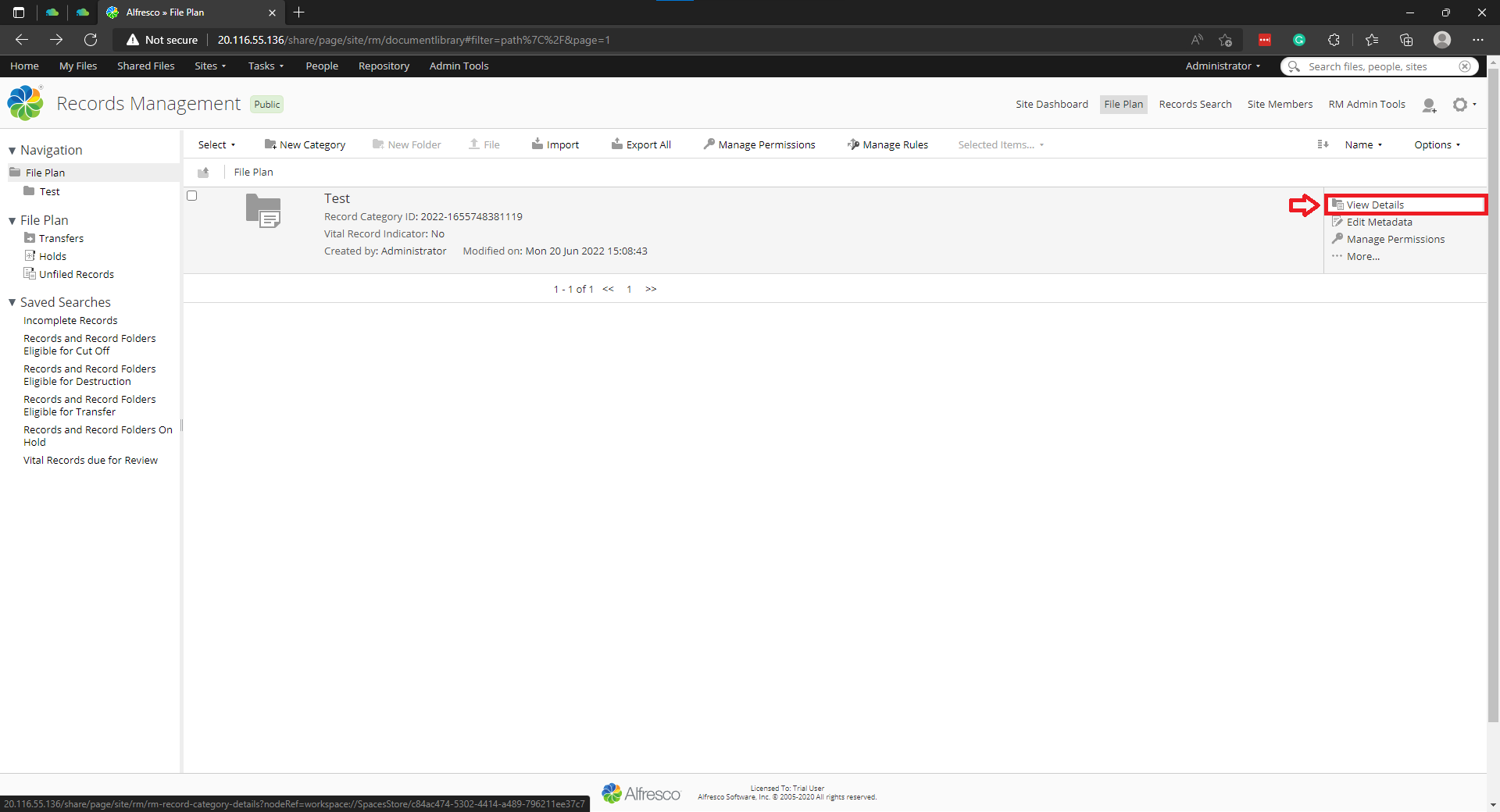Image resolution: width=1500 pixels, height=812 pixels.
Task: Go to Home in the top menu
Action: pos(24,66)
